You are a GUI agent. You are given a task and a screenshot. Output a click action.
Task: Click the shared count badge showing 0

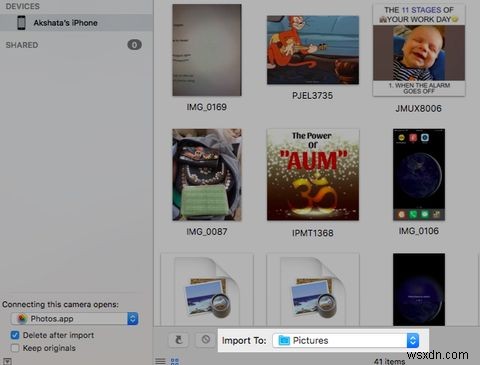134,45
